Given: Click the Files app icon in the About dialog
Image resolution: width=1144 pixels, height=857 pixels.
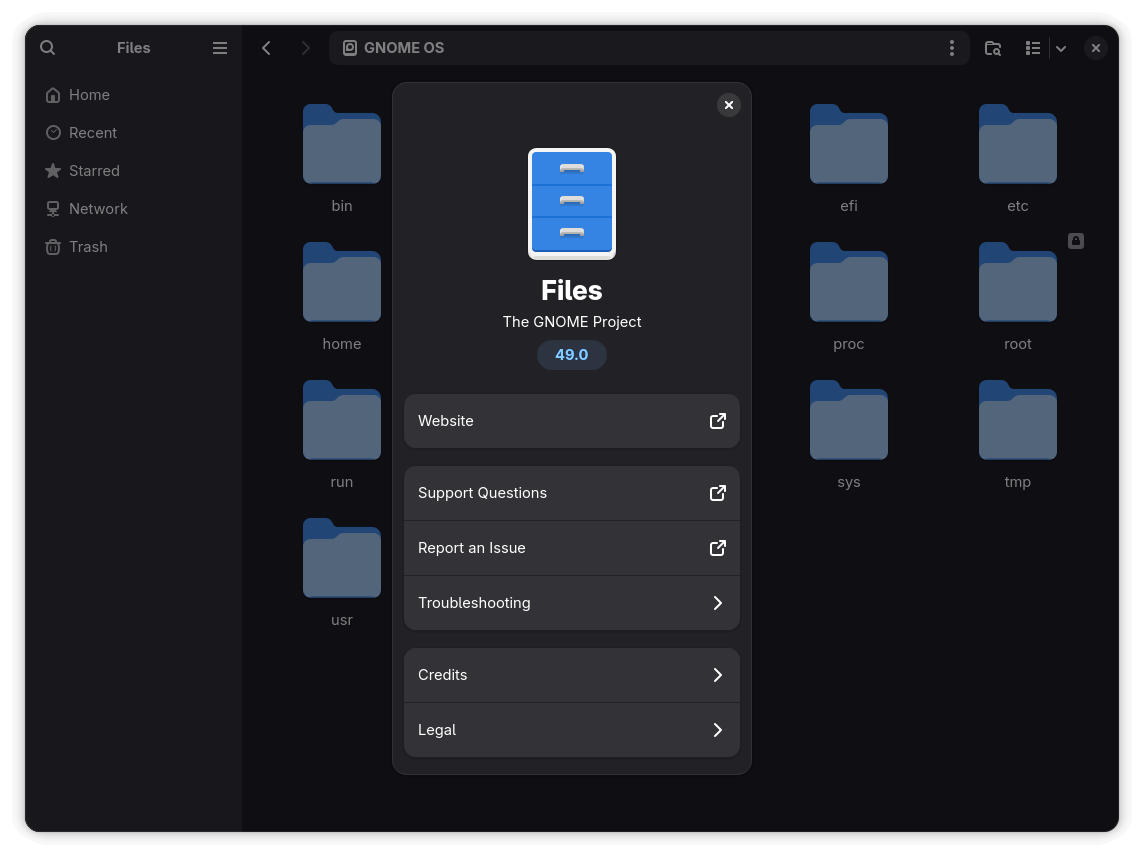Looking at the screenshot, I should (572, 203).
